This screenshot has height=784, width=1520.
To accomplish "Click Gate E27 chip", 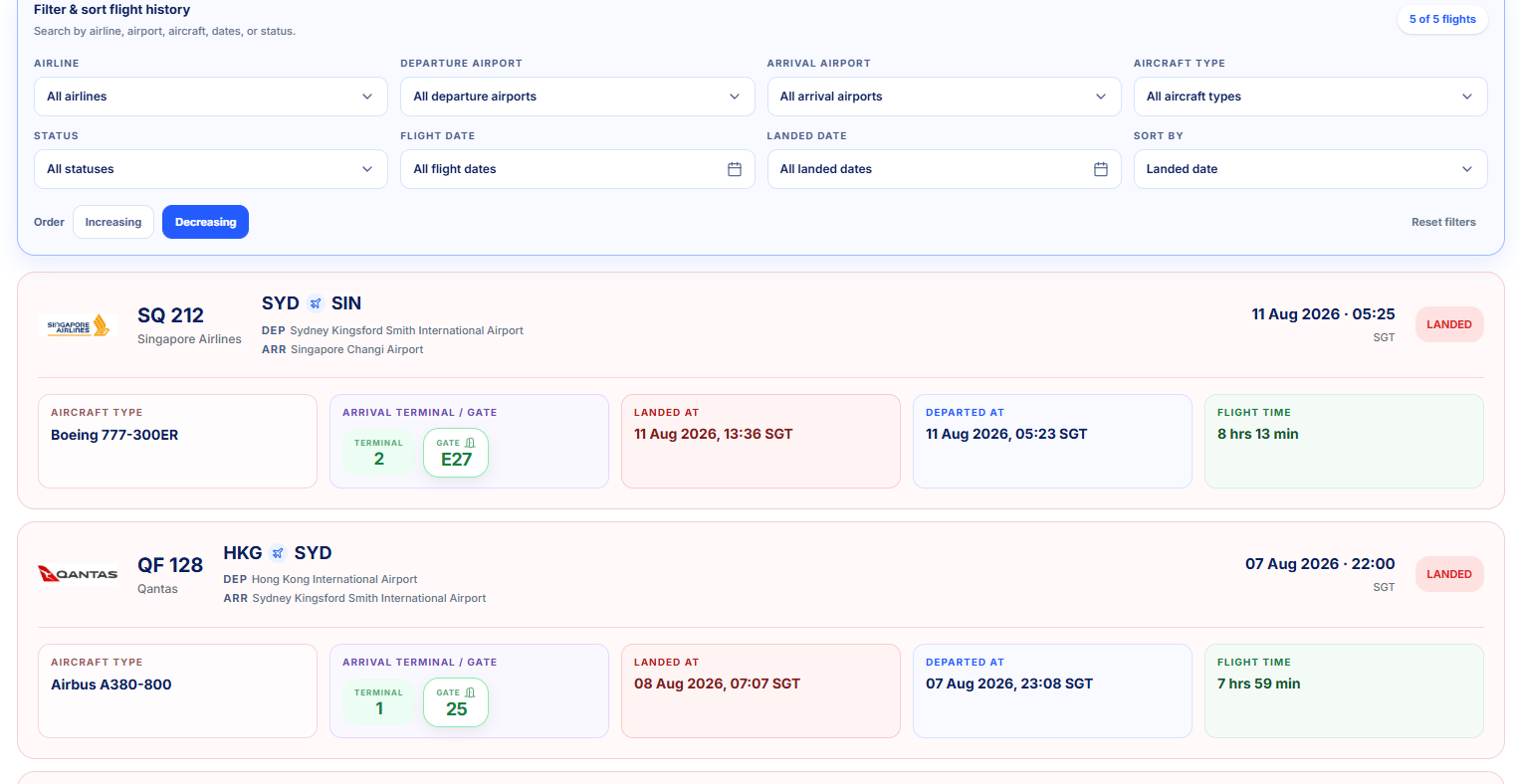I will [x=456, y=453].
